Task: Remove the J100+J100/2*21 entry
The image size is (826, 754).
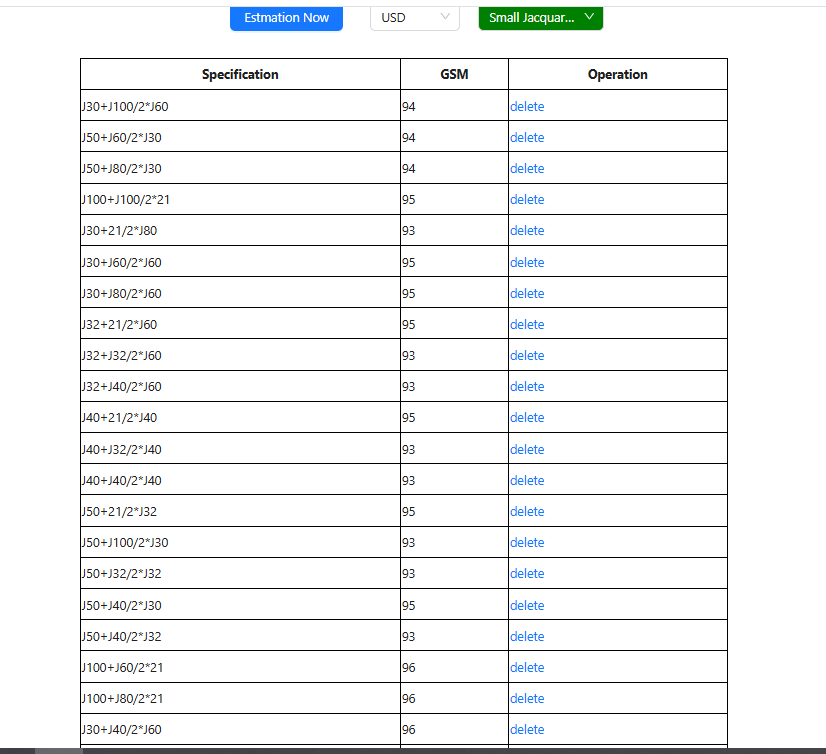Action: pos(527,199)
